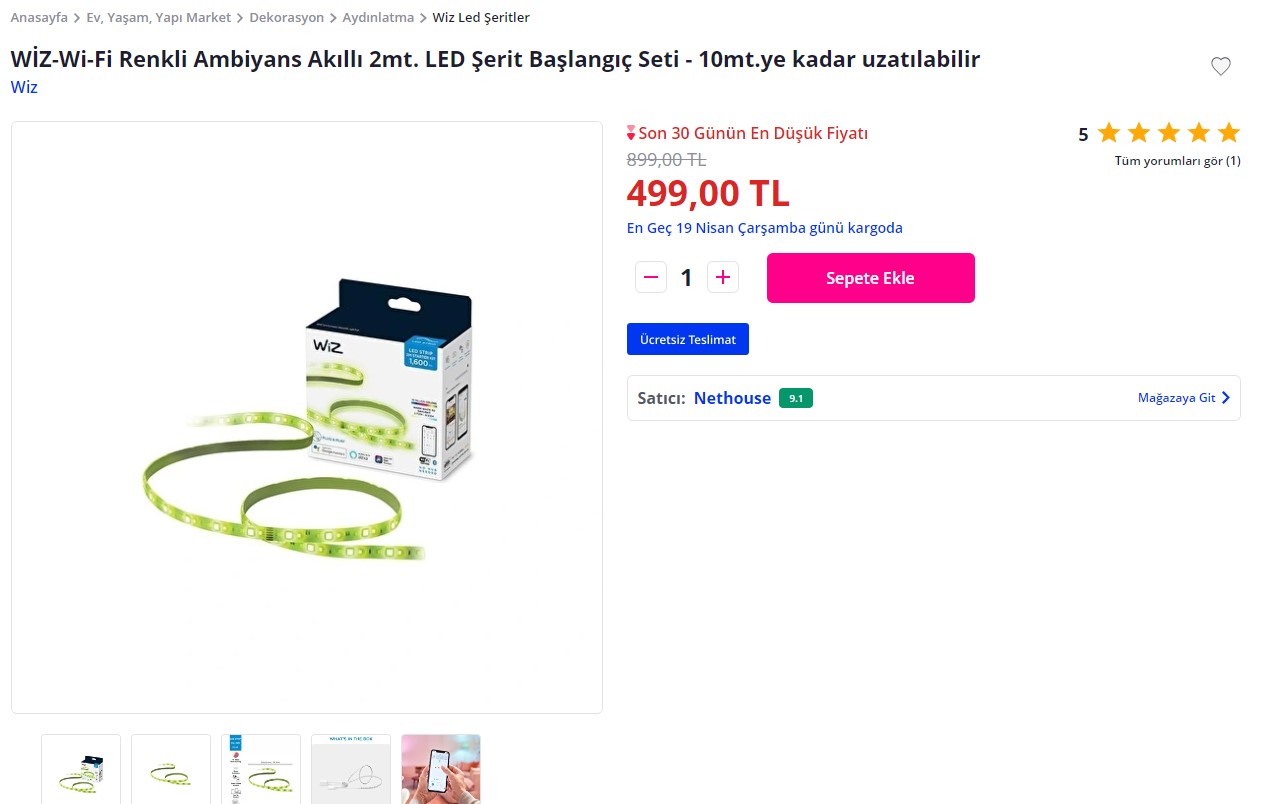Increase quantity with plus button
Viewport: 1280px width, 804px height.
pyautogui.click(x=723, y=277)
